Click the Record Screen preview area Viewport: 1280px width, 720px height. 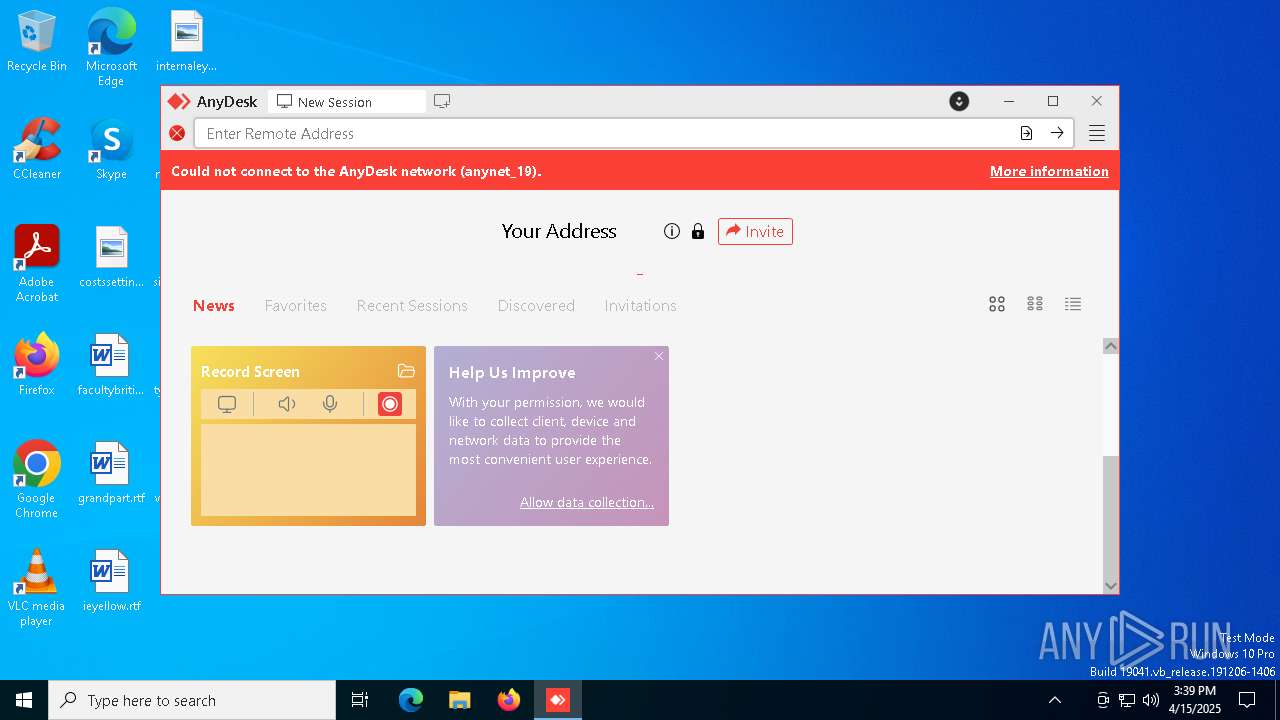click(x=308, y=470)
